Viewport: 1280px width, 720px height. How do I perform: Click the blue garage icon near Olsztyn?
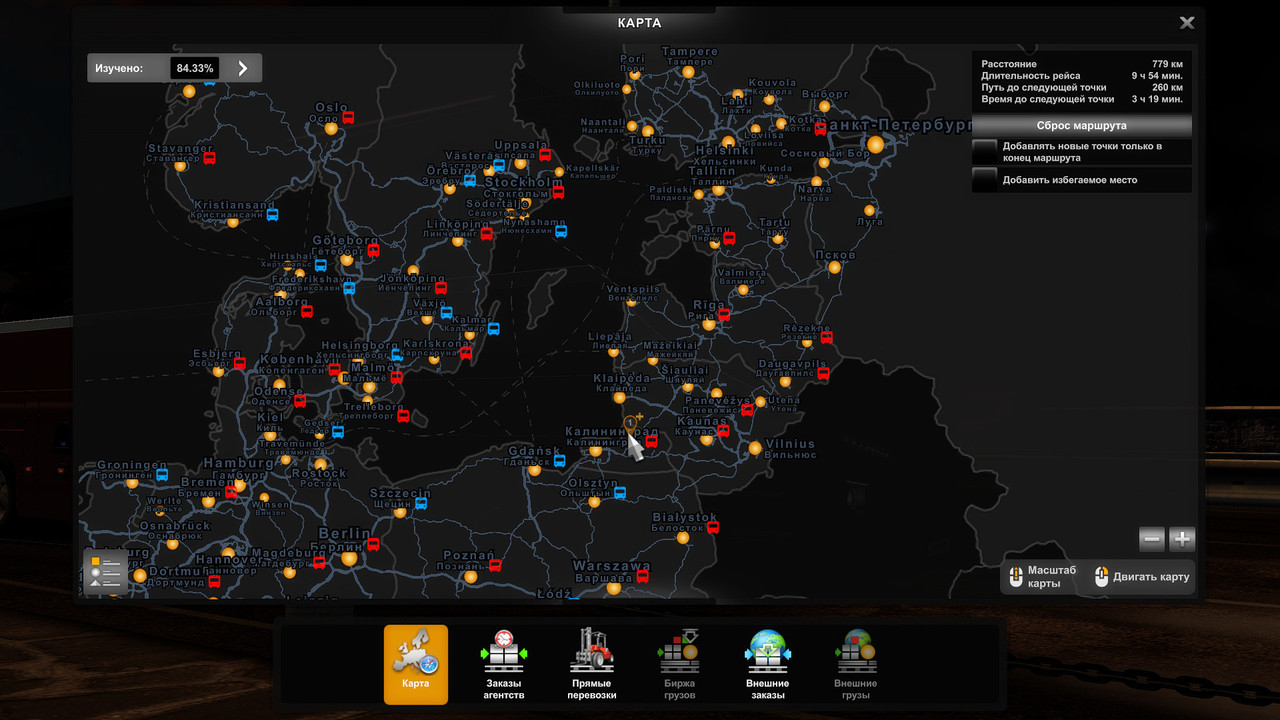click(x=620, y=492)
